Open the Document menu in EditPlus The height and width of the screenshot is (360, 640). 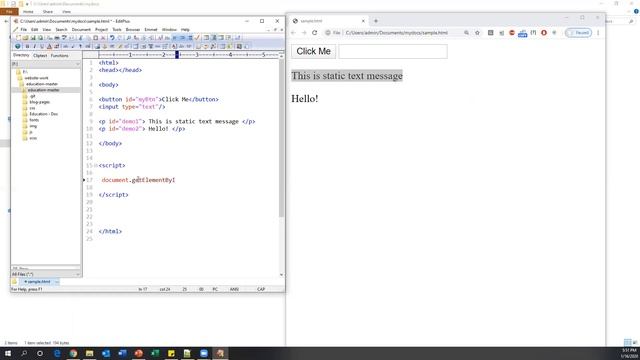[81, 29]
